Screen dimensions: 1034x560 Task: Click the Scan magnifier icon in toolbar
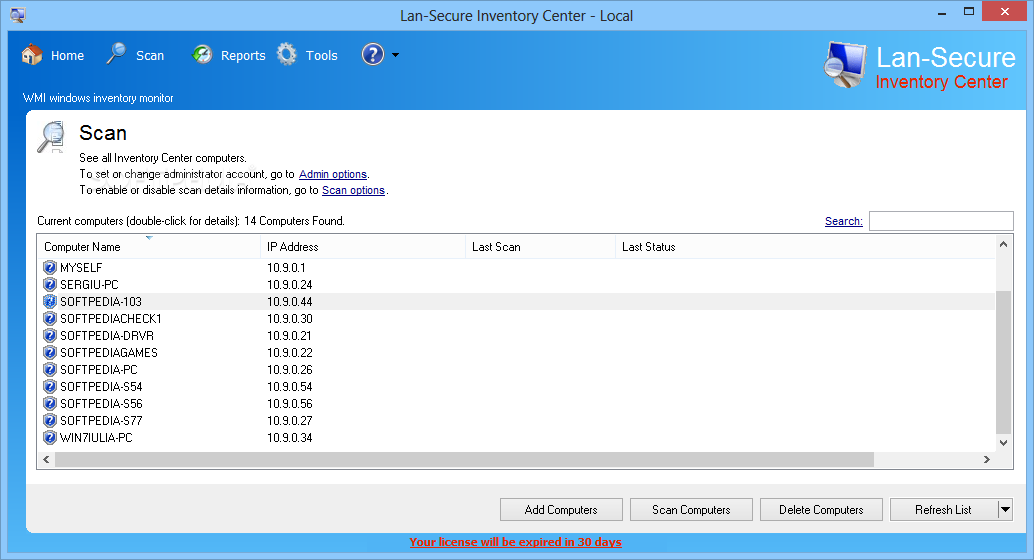click(116, 54)
